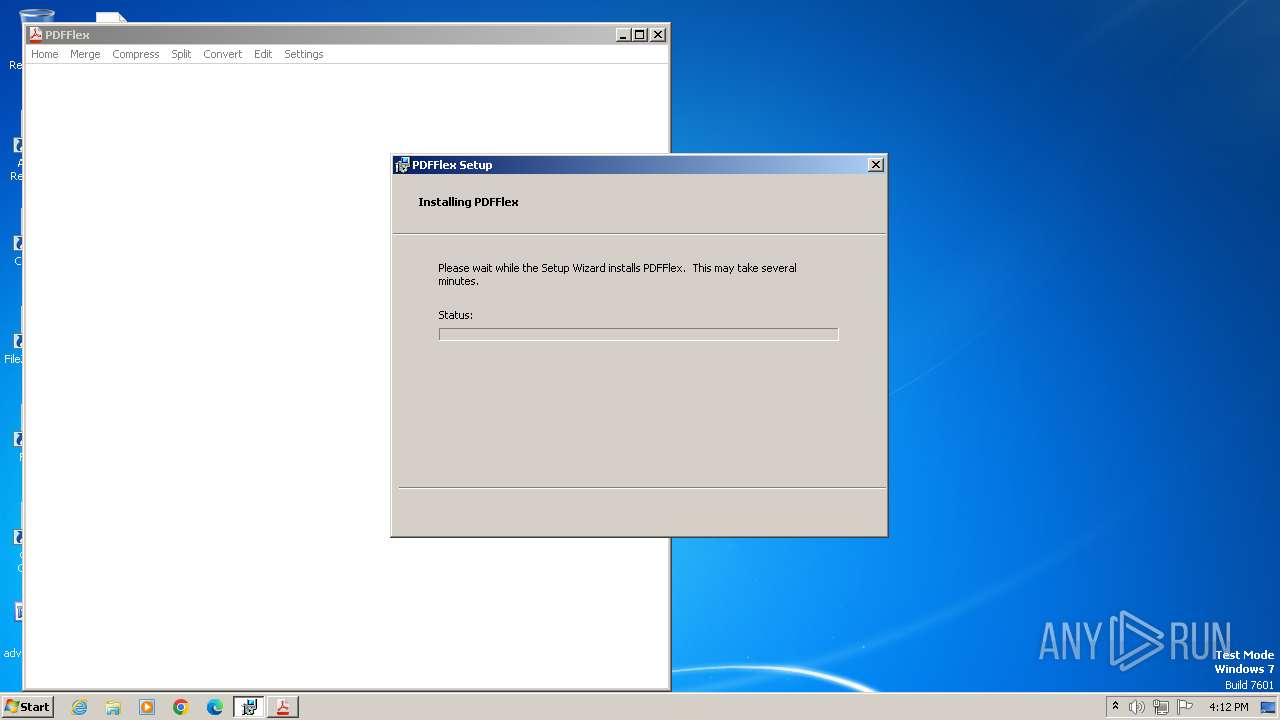Click the PDFFlex window title bar icon
This screenshot has width=1280, height=720.
coord(36,34)
